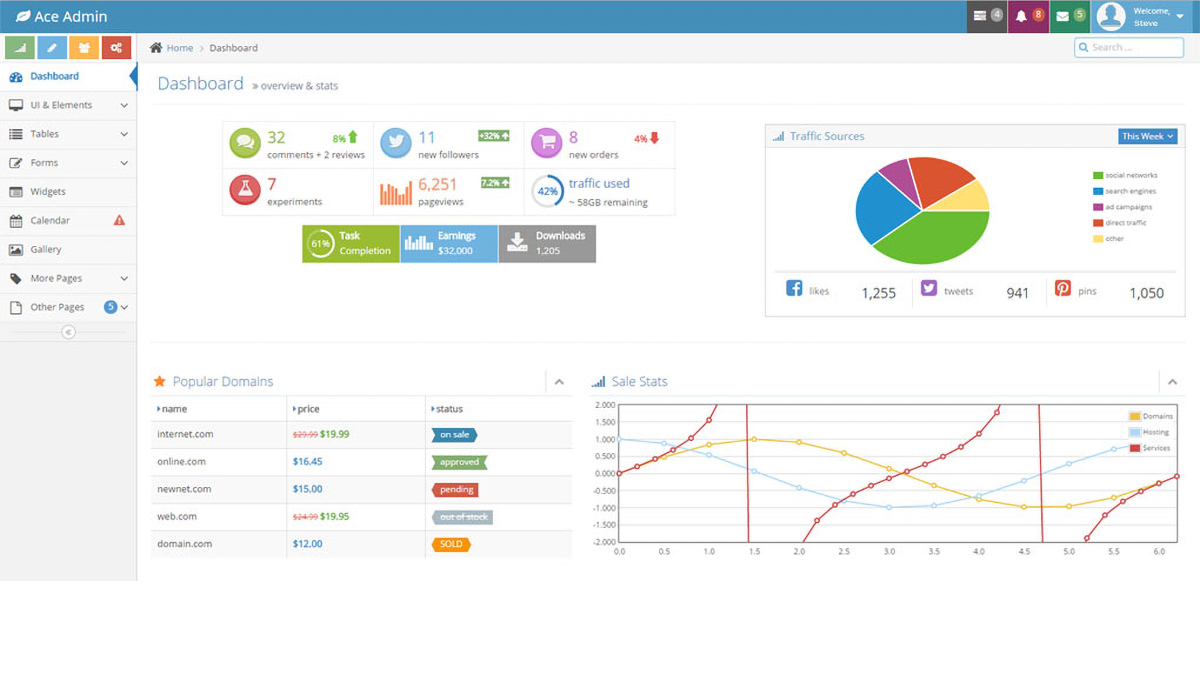Click the Earnings $32,000 tile
Viewport: 1200px width, 675px height.
point(449,244)
